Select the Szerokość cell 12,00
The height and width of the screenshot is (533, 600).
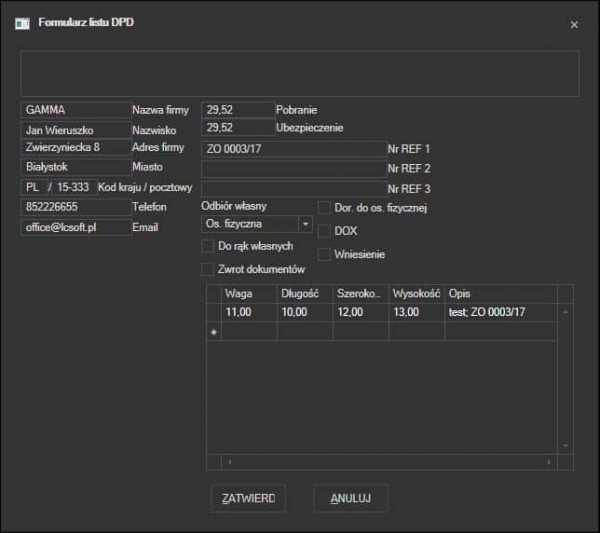coord(361,312)
